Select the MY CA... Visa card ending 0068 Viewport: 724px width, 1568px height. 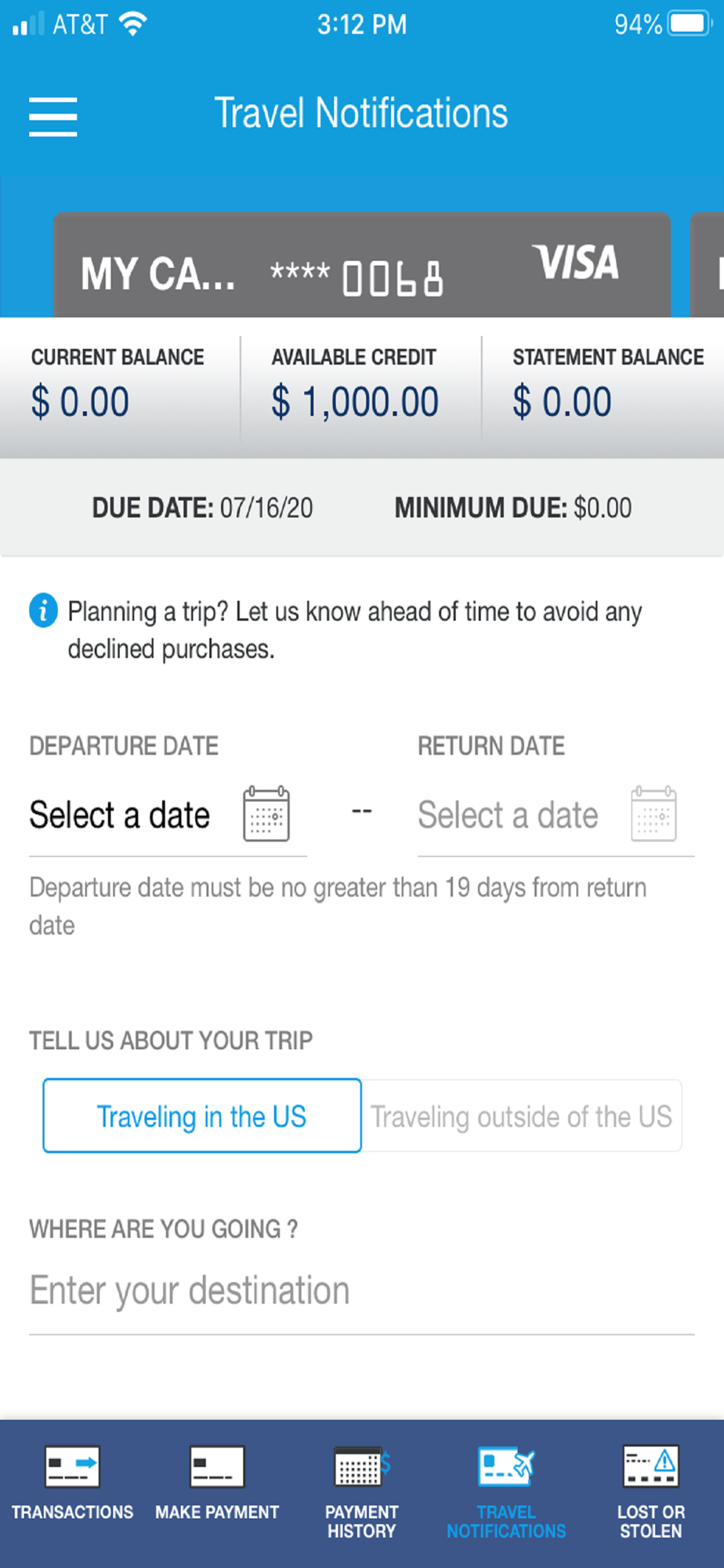[x=362, y=265]
